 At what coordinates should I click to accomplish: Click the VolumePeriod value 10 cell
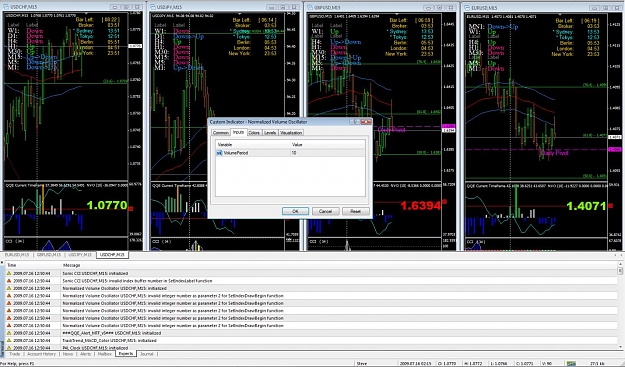[x=328, y=153]
